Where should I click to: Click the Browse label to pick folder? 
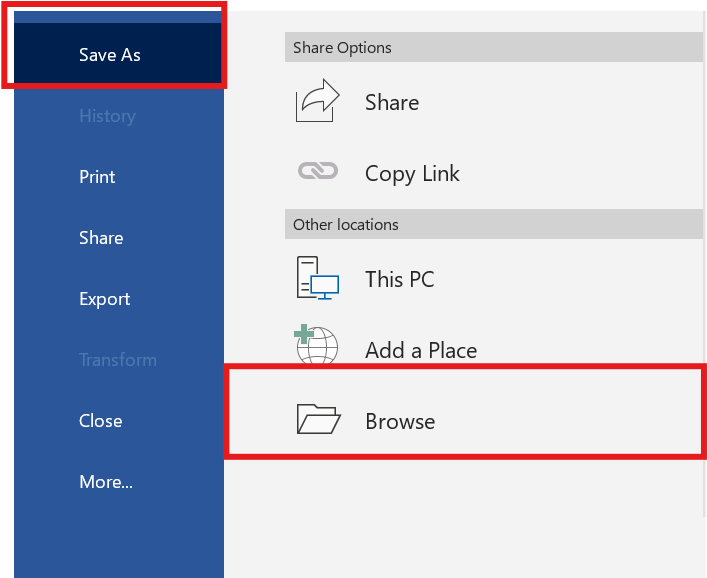click(x=400, y=422)
